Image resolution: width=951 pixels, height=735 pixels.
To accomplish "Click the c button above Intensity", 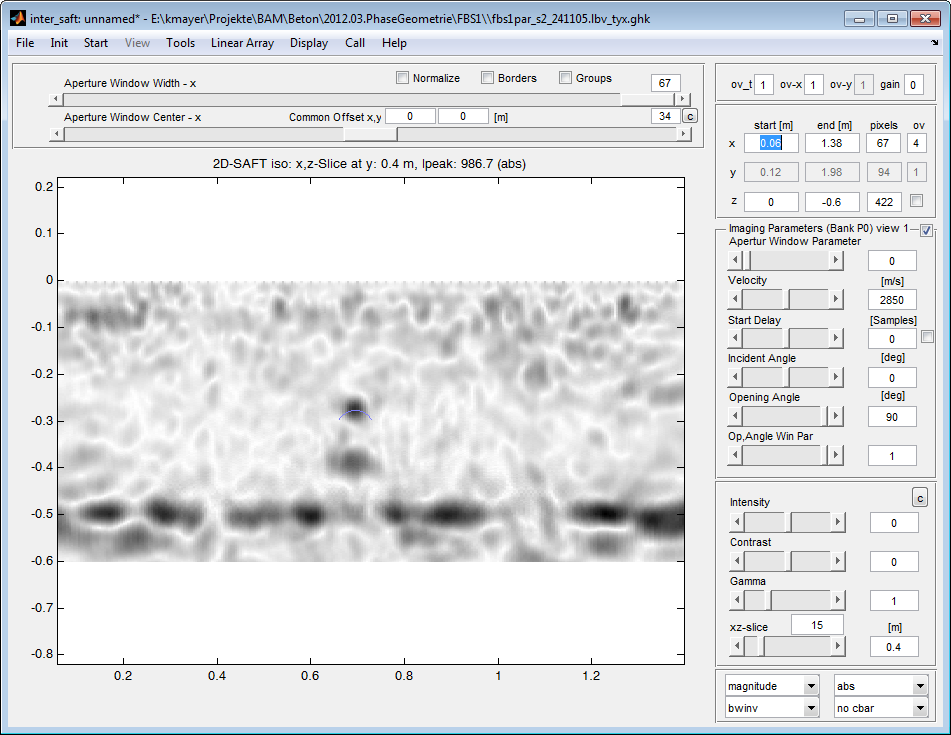I will pyautogui.click(x=920, y=498).
